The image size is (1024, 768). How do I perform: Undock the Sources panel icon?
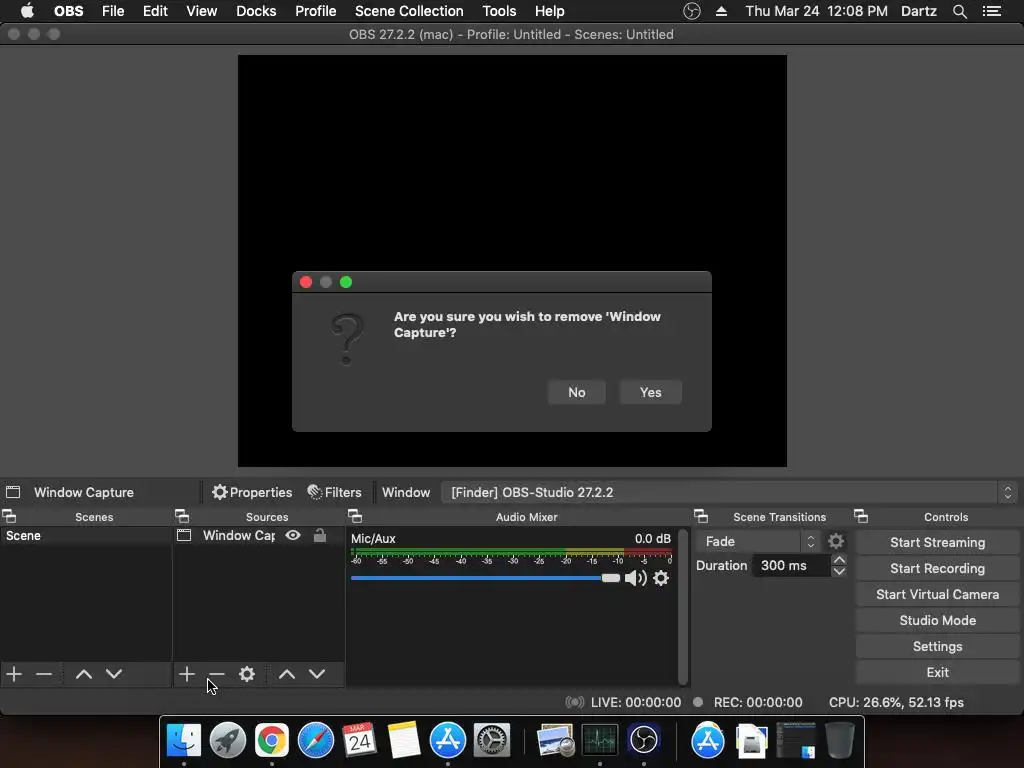point(182,517)
